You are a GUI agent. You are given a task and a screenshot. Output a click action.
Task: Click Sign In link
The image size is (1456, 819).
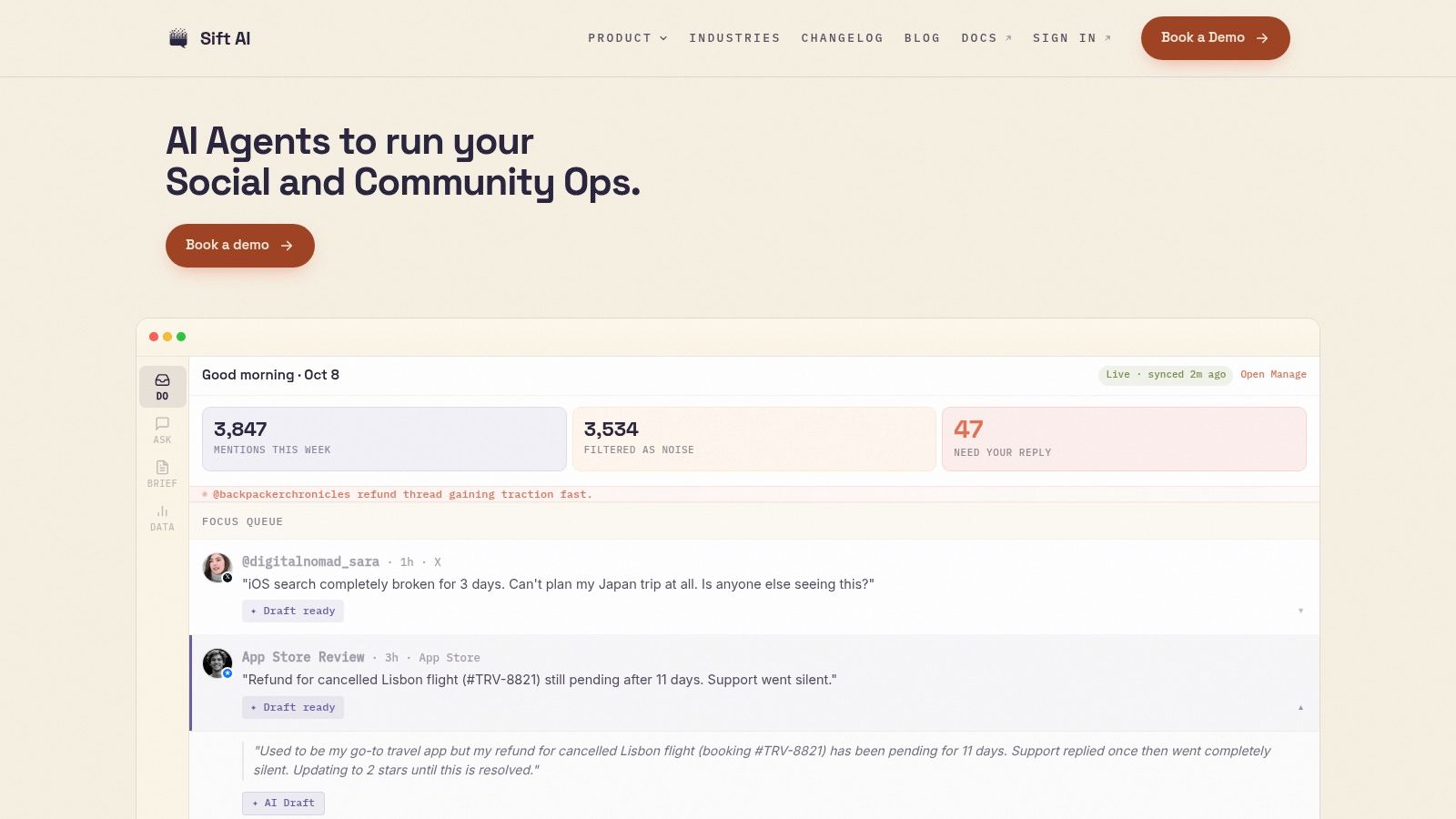pos(1072,38)
